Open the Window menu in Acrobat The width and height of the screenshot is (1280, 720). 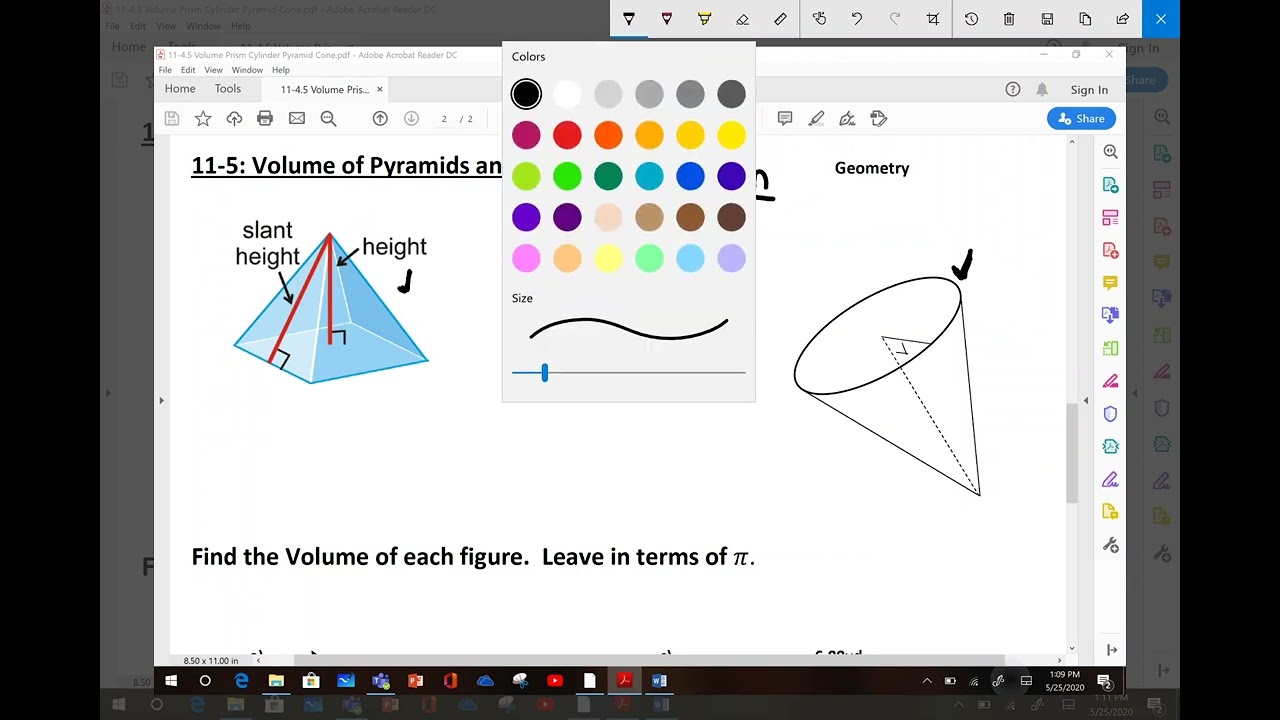pos(247,70)
